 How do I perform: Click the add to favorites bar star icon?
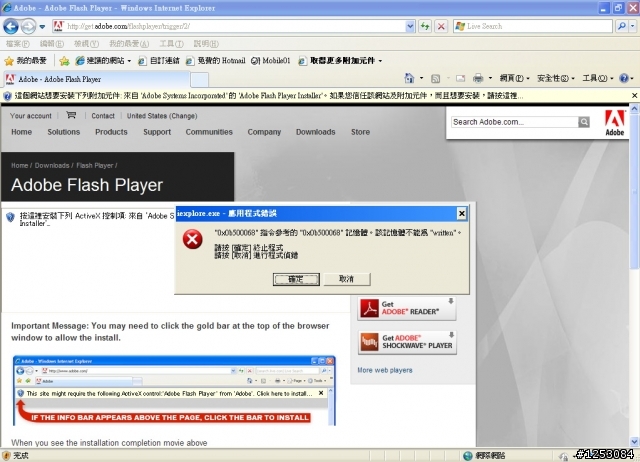click(64, 61)
